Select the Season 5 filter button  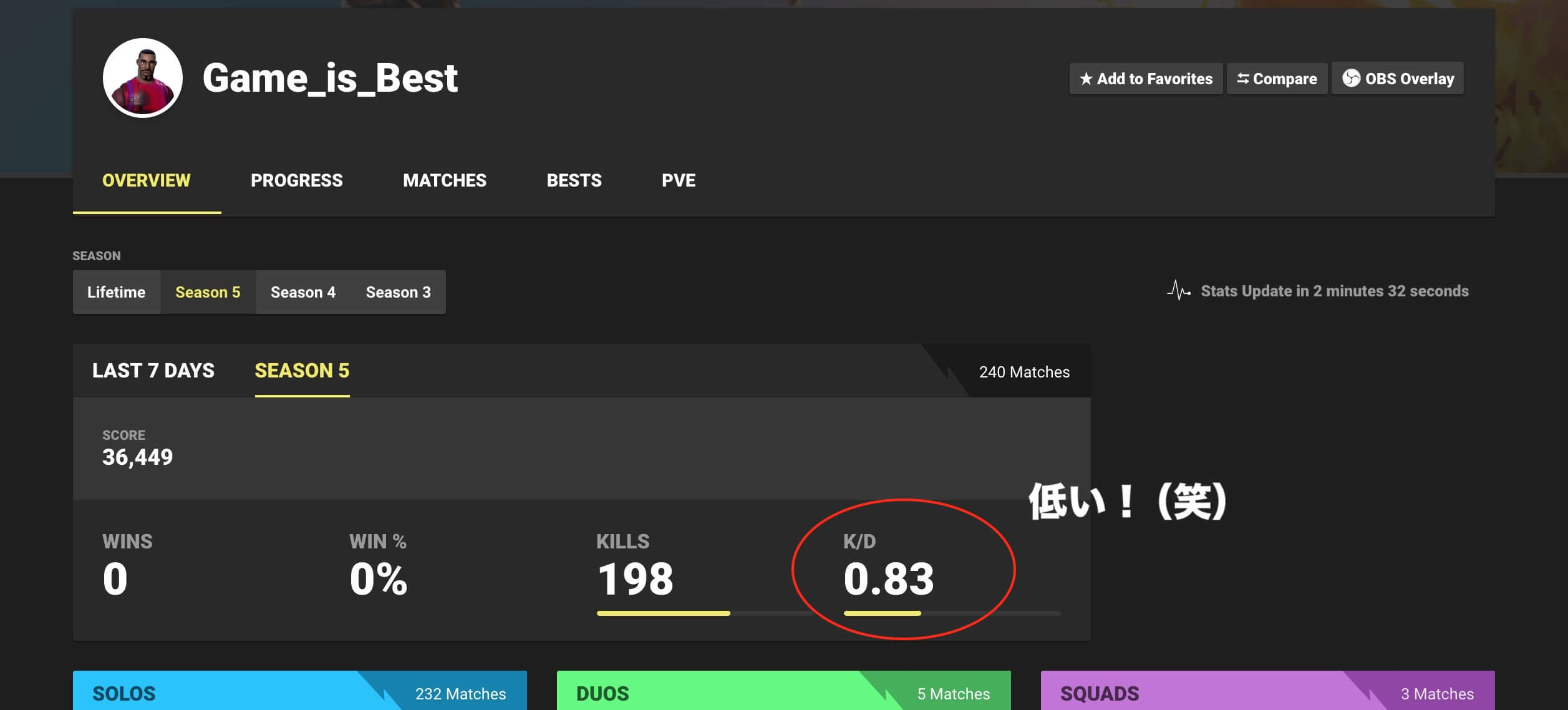[x=208, y=292]
